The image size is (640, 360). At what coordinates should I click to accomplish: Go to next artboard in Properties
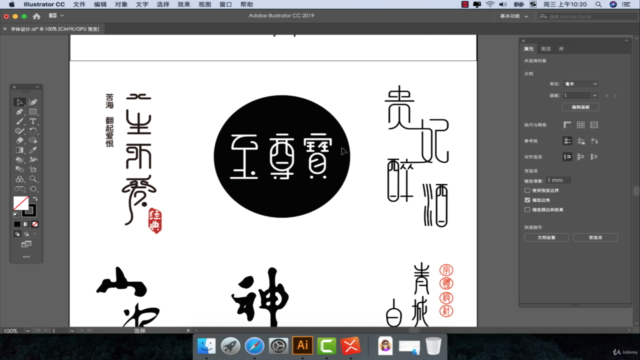click(616, 96)
